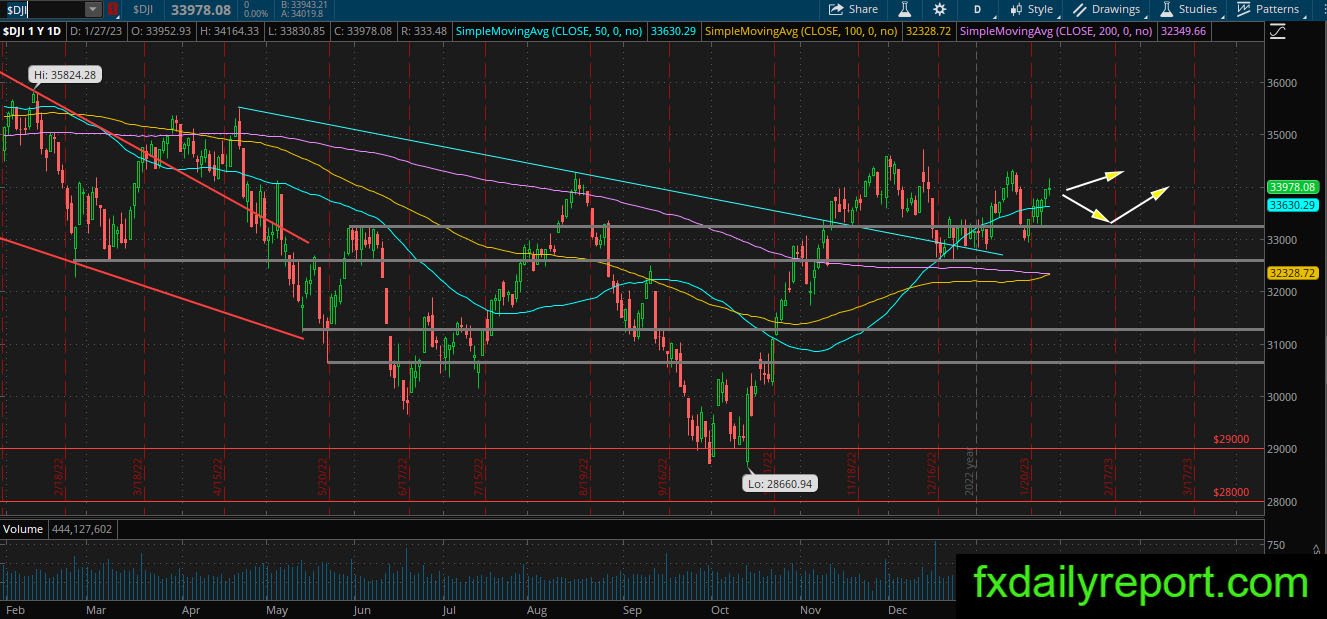Open the Drawings menu
Image resolution: width=1327 pixels, height=619 pixels.
pos(1107,9)
